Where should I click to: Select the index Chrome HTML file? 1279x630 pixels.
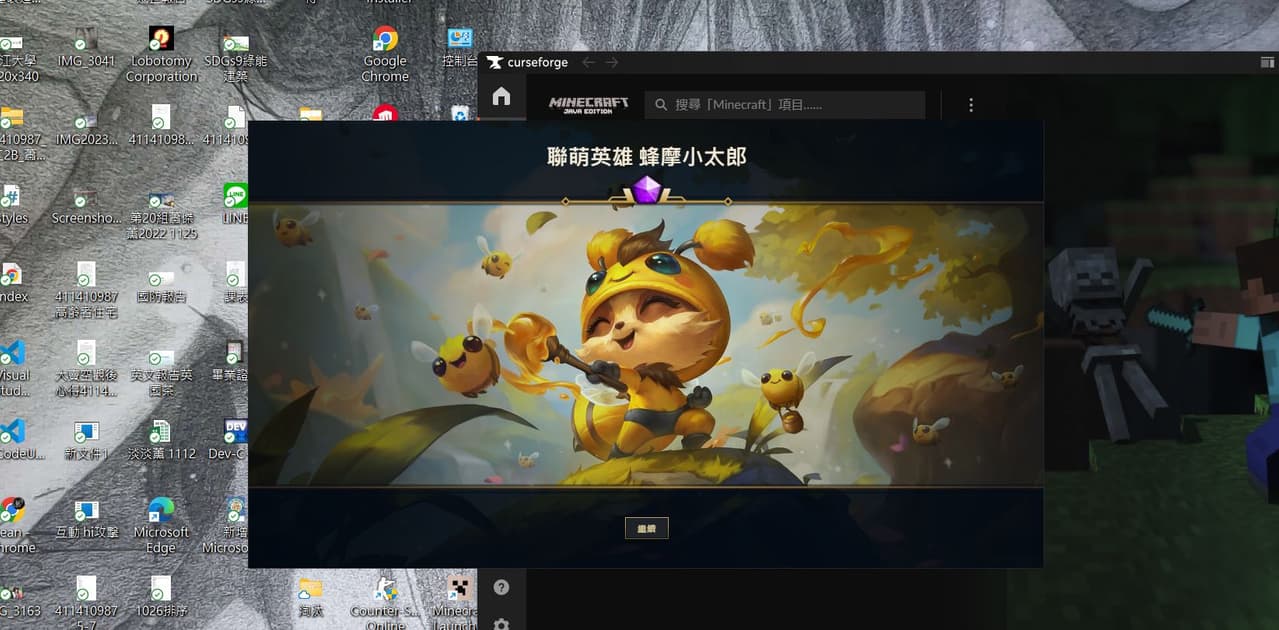pyautogui.click(x=12, y=282)
